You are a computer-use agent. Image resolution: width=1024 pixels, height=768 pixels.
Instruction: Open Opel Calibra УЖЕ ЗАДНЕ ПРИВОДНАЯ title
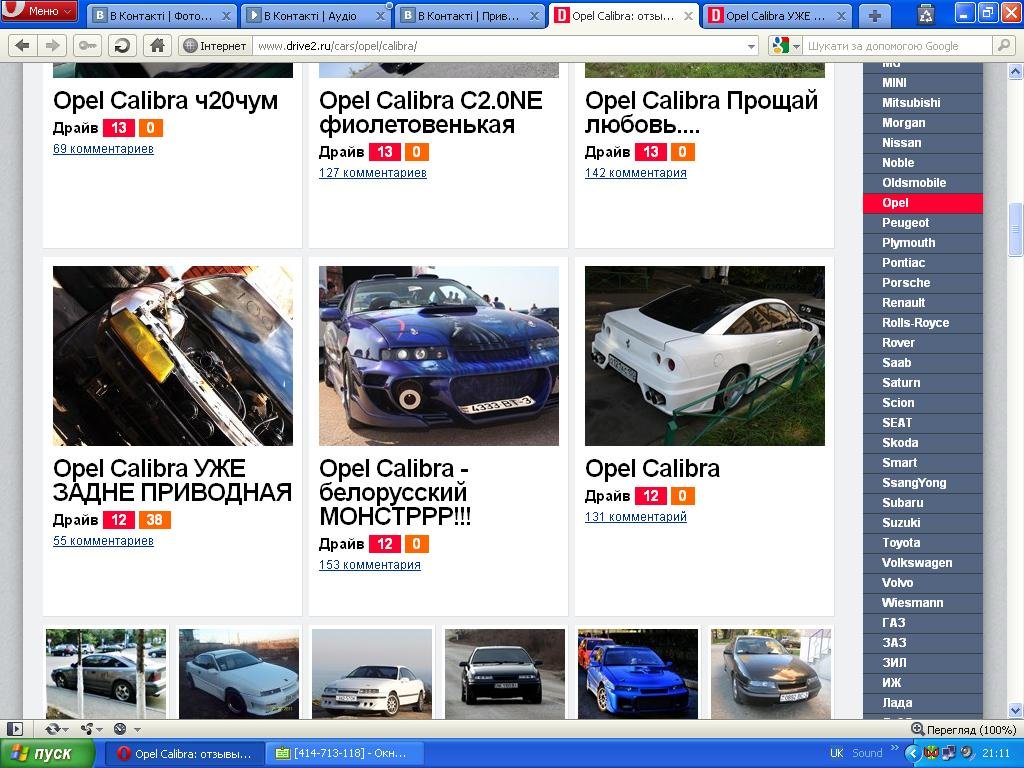coord(172,480)
